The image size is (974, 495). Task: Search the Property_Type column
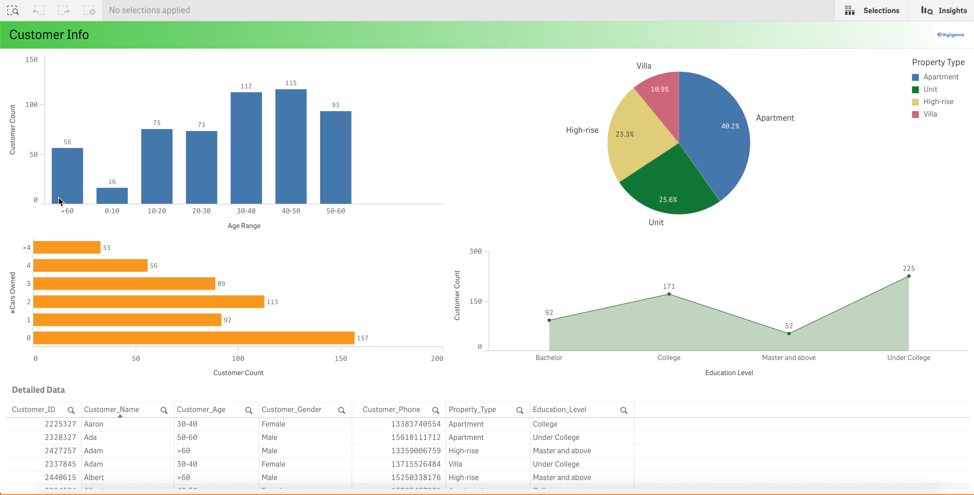520,410
